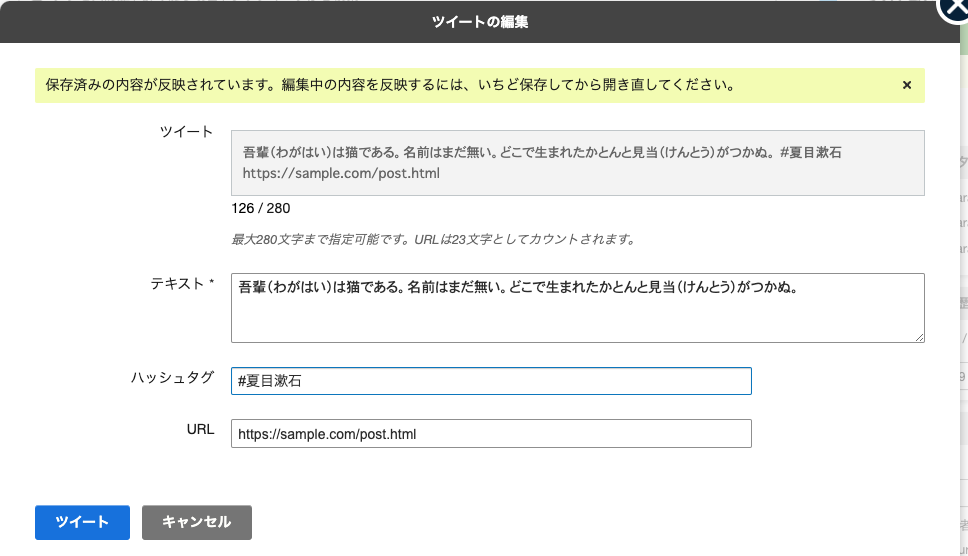Click the textarea resize handle corner
Screen dimensions: 968x556
(919, 338)
